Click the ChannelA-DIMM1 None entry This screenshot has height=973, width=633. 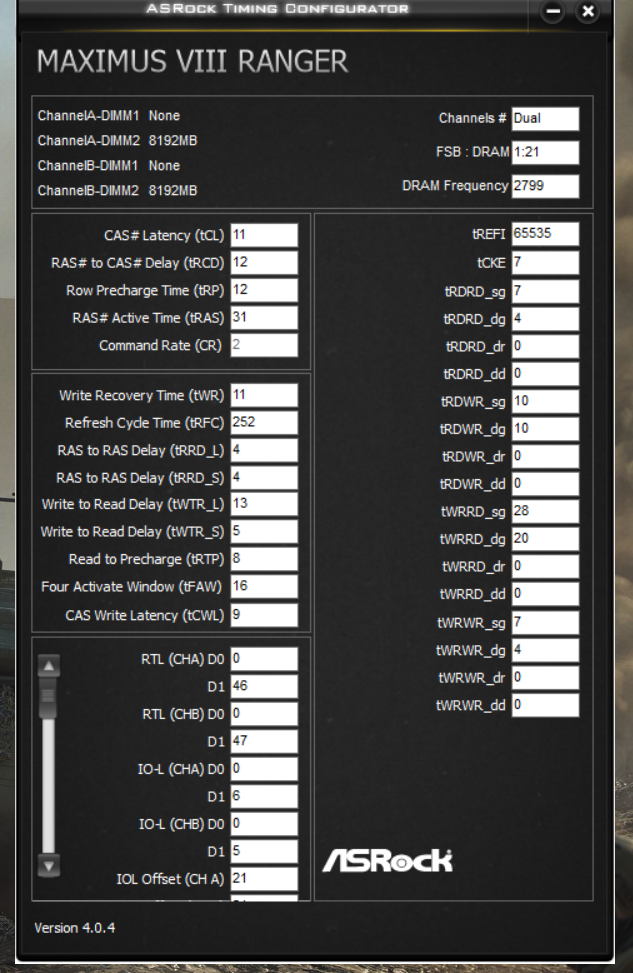pyautogui.click(x=109, y=115)
